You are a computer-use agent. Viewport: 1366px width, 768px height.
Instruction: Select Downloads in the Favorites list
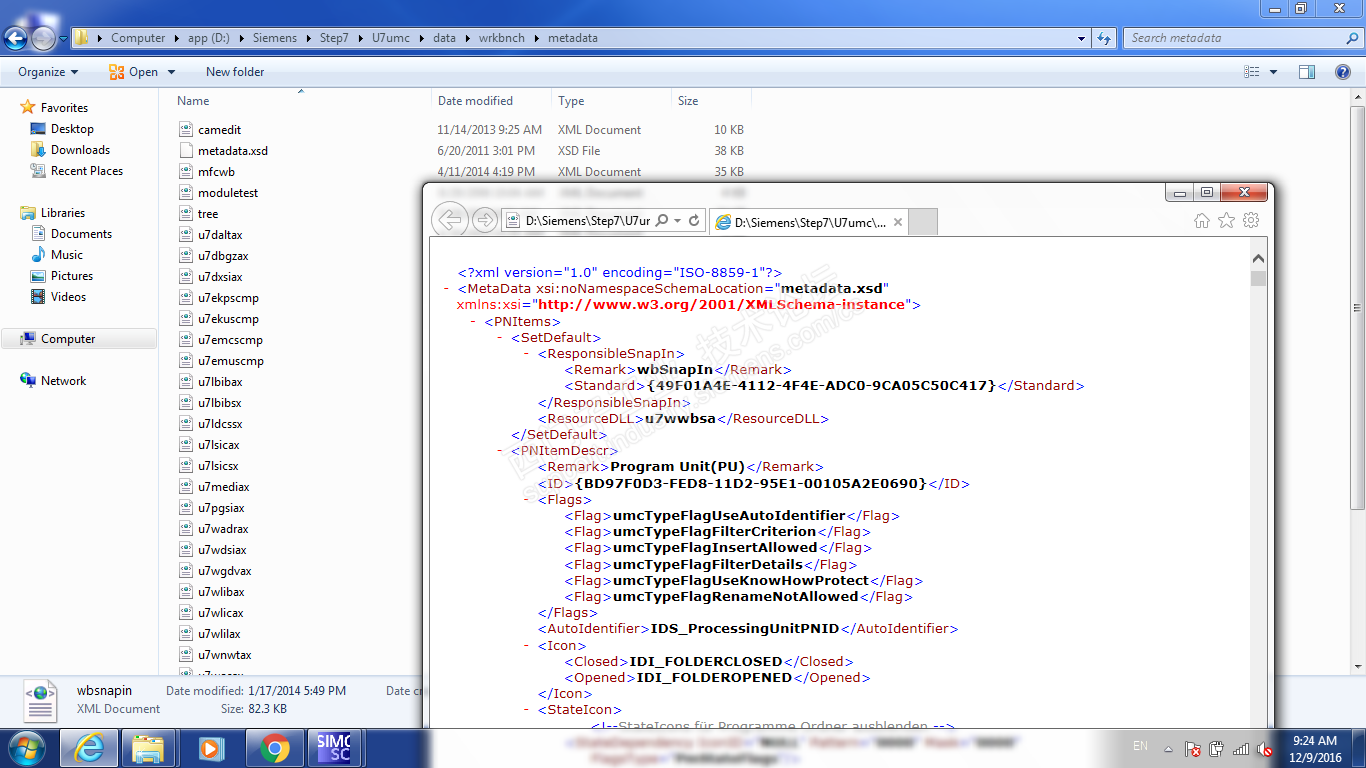[80, 150]
